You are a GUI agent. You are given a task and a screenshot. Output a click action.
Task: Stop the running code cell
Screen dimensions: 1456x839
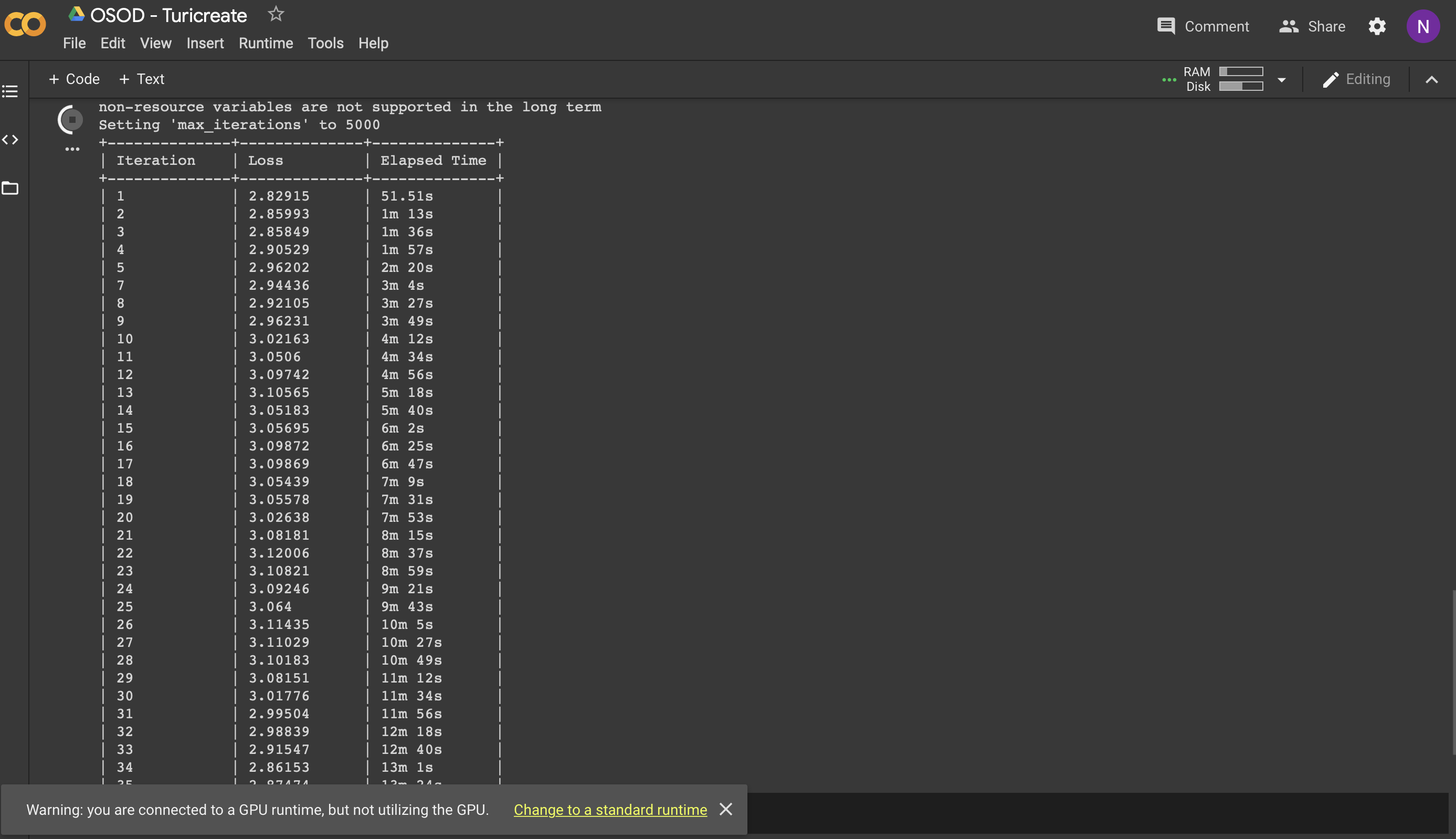pos(69,118)
